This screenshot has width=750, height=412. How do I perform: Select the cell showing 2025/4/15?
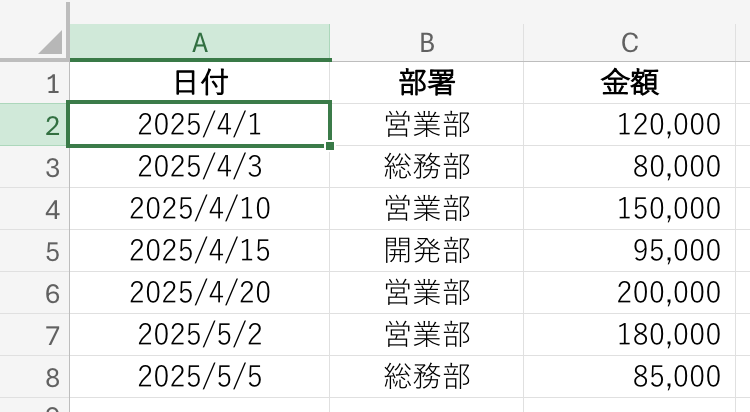click(200, 250)
